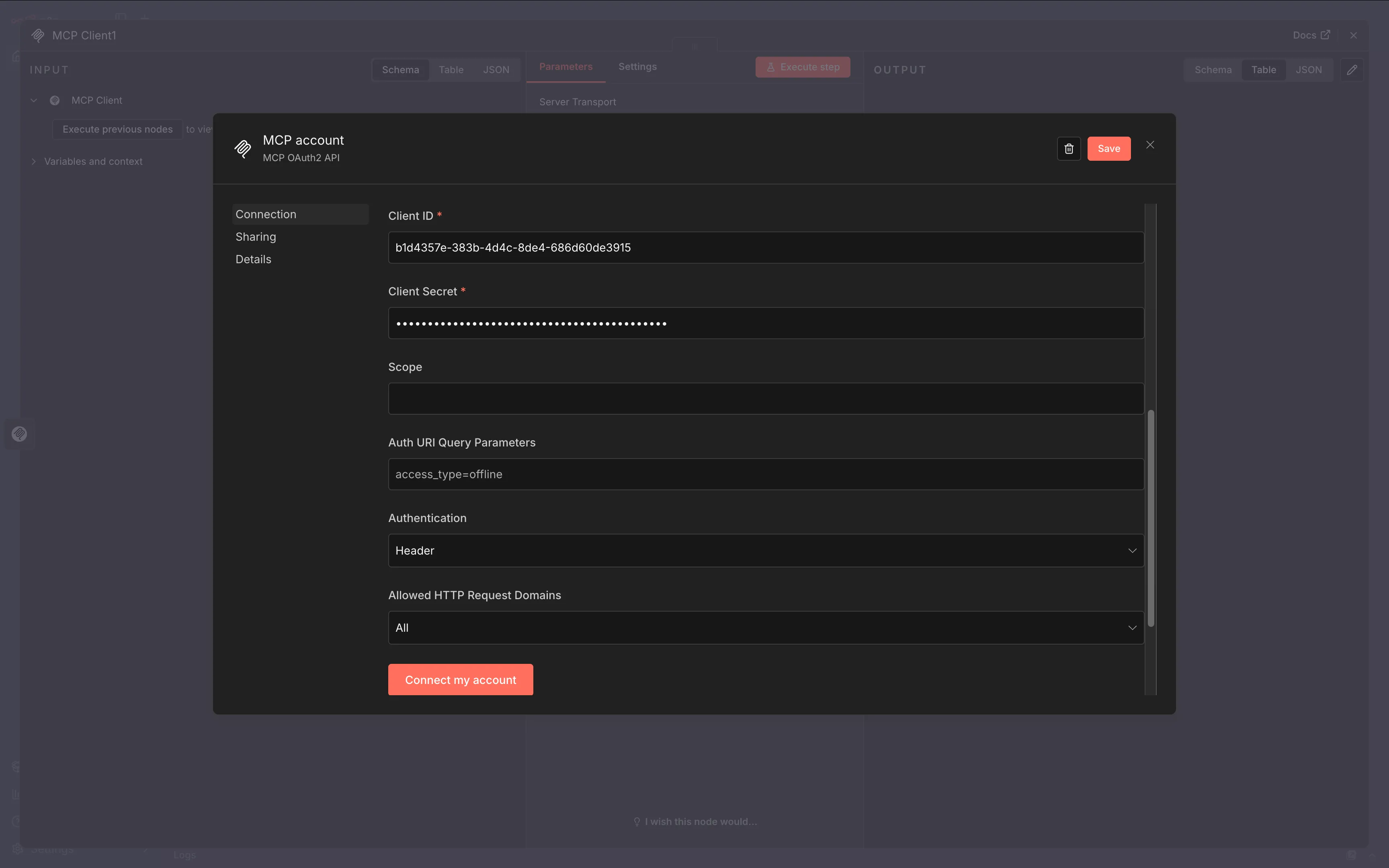Click the floating MCP node icon on the left edge
Viewport: 1389px width, 868px height.
coord(20,434)
